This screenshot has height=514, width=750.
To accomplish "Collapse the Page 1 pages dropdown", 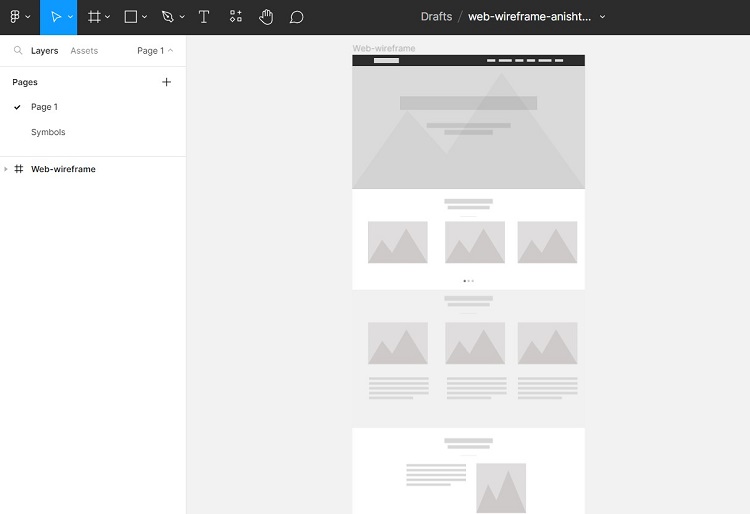I will click(155, 51).
